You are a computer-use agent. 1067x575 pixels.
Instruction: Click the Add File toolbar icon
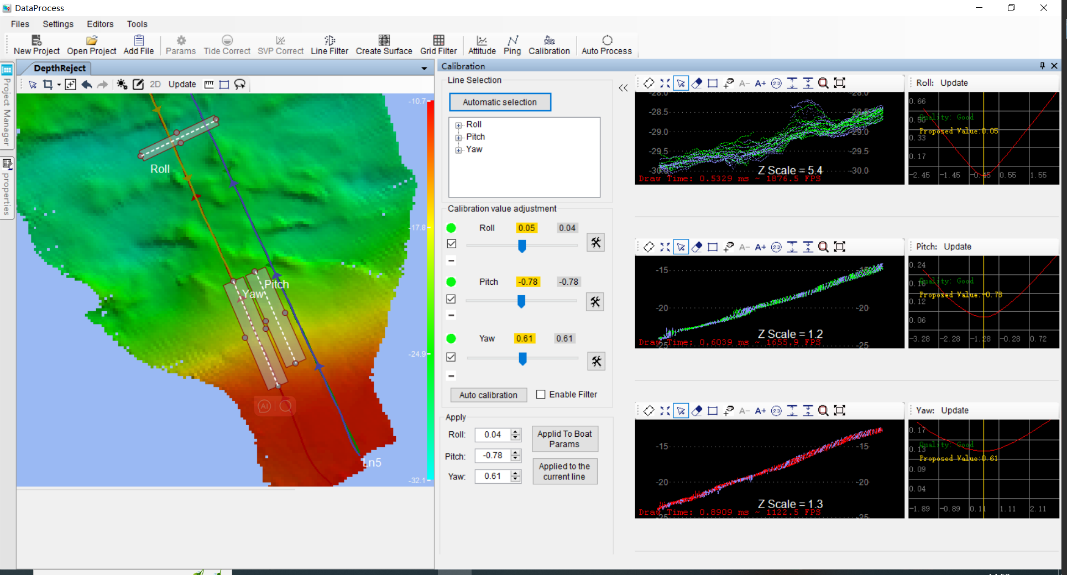[139, 40]
